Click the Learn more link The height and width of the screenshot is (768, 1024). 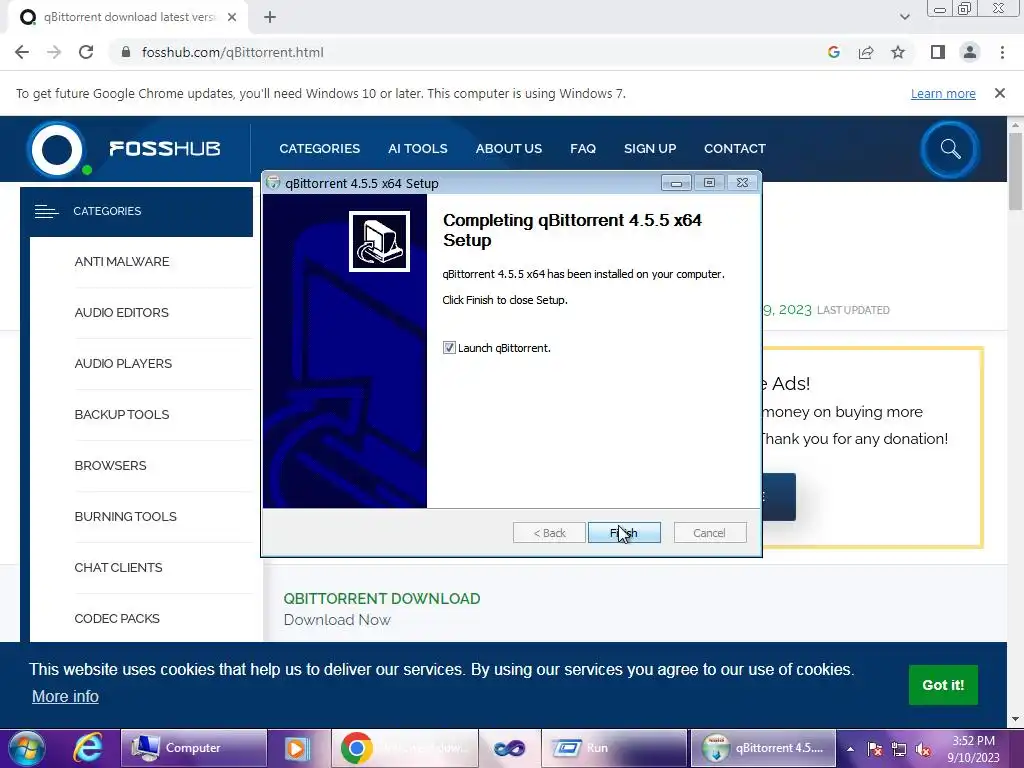(x=943, y=93)
